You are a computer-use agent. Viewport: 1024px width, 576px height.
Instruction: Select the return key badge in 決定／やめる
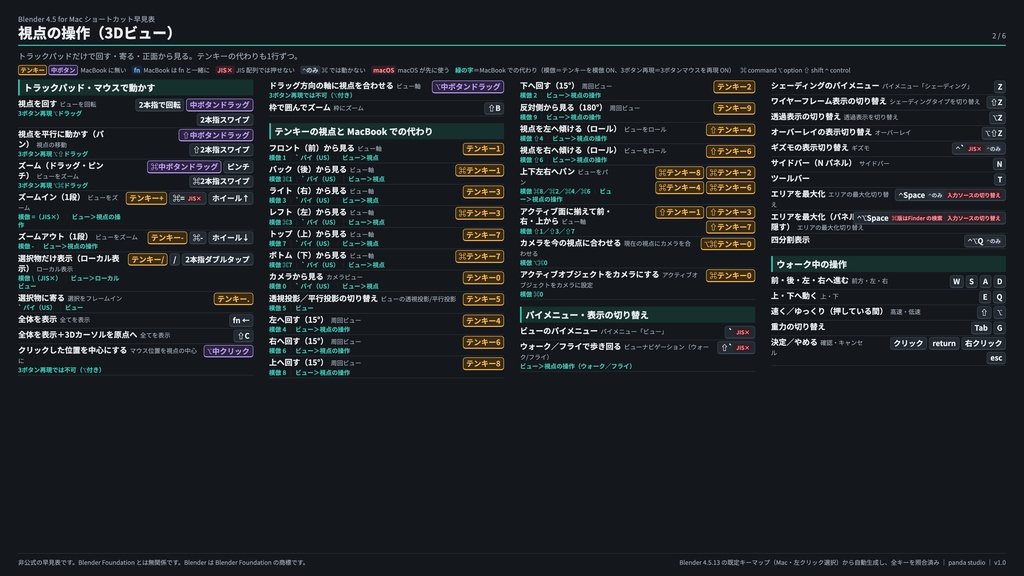click(x=944, y=343)
